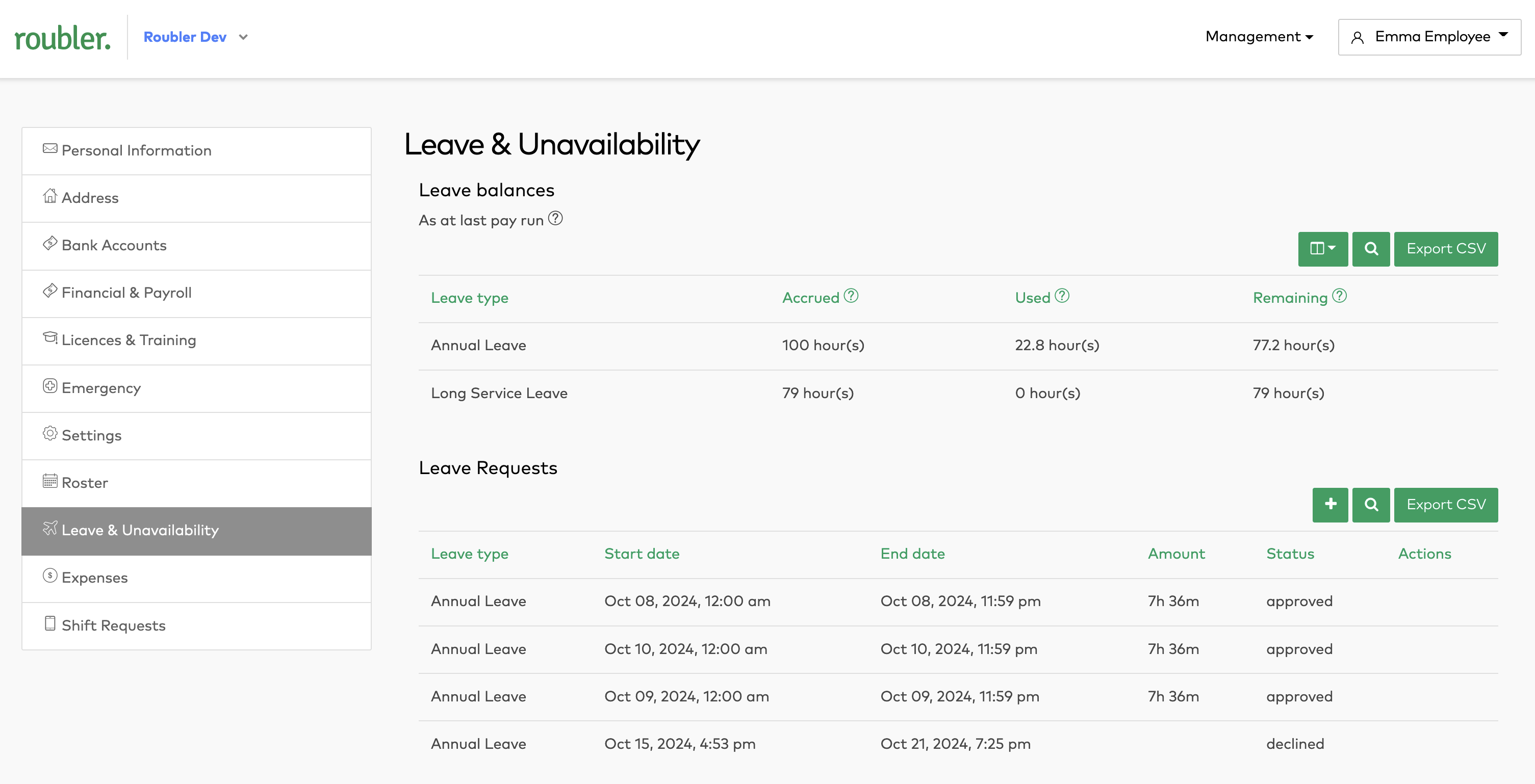Open the column visibility dropdown for leave balances
The image size is (1535, 784).
tap(1323, 249)
